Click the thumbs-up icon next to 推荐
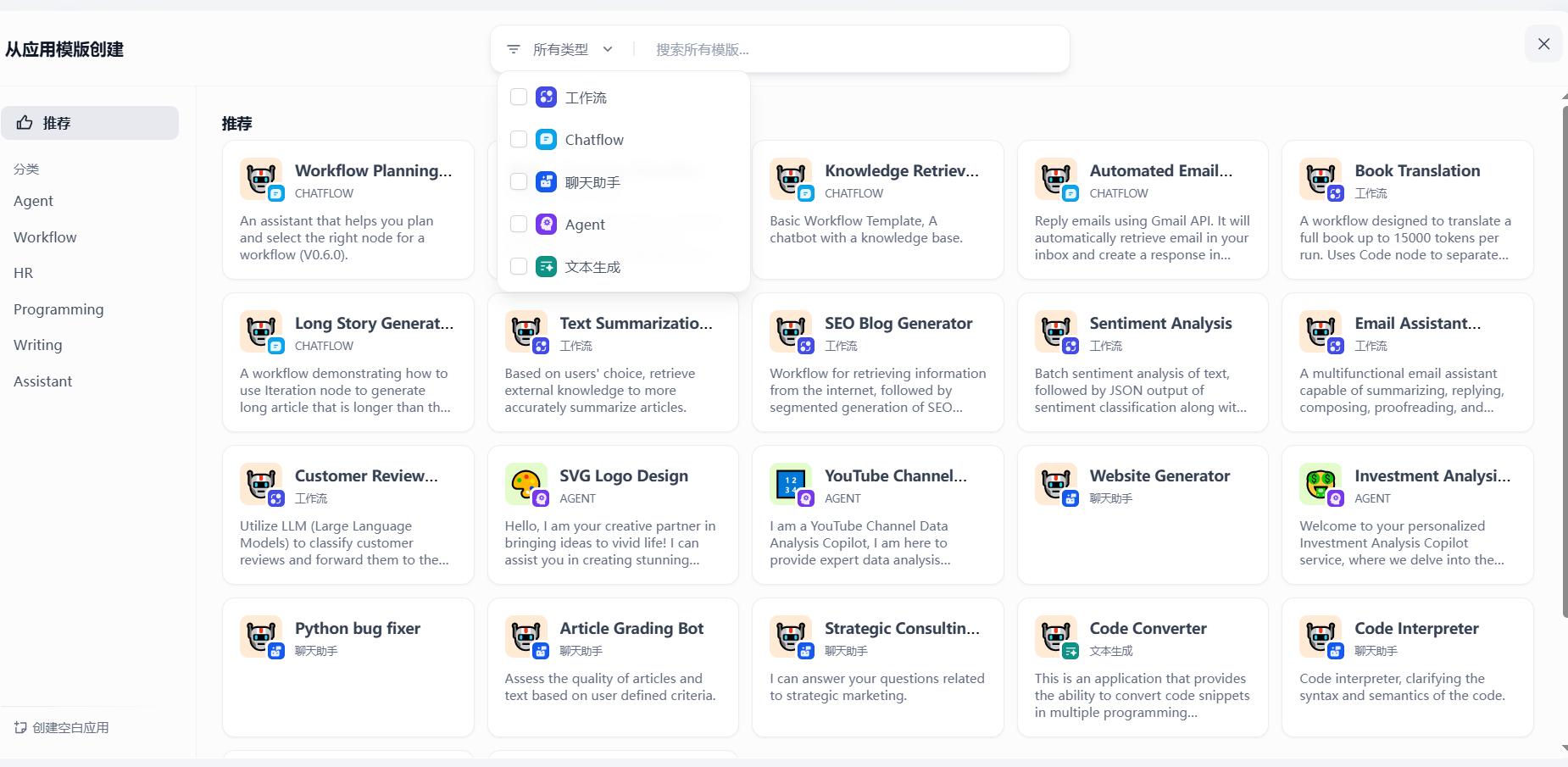This screenshot has width=1568, height=767. (25, 123)
